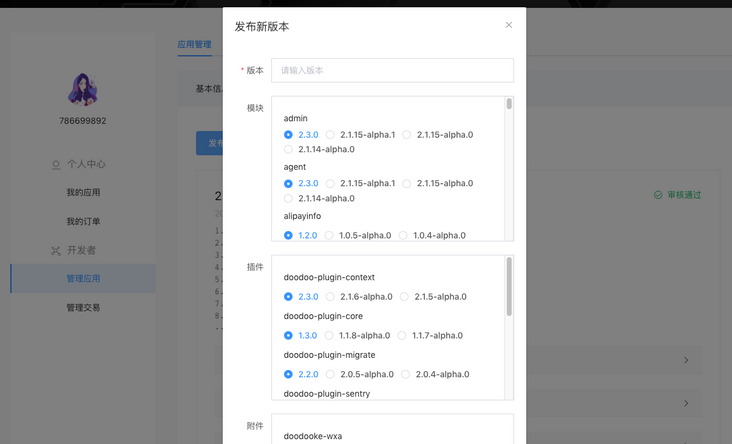Click the doodoo-plugin-core label
Image resolution: width=732 pixels, height=444 pixels.
click(x=323, y=316)
